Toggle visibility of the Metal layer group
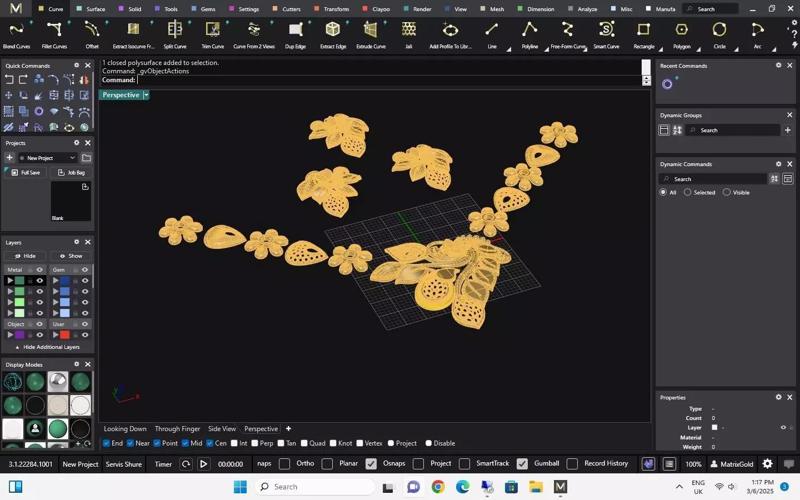Viewport: 800px width, 500px height. pos(40,269)
